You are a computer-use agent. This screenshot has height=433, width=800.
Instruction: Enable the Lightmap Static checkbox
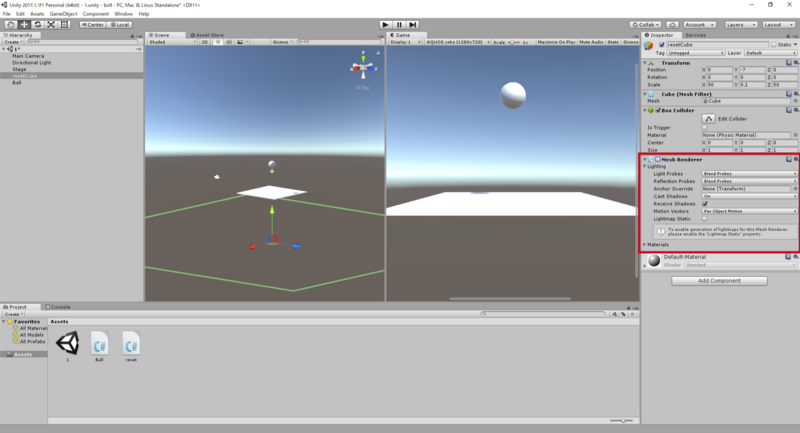point(705,219)
